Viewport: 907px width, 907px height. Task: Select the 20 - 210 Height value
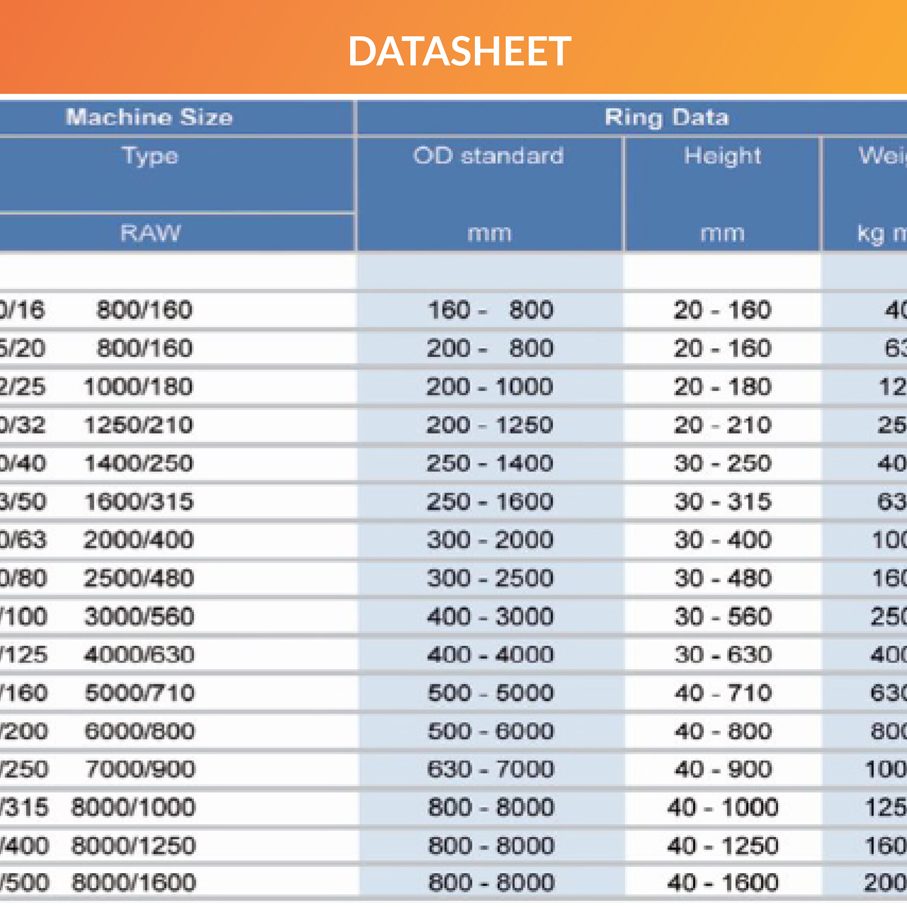(x=722, y=424)
